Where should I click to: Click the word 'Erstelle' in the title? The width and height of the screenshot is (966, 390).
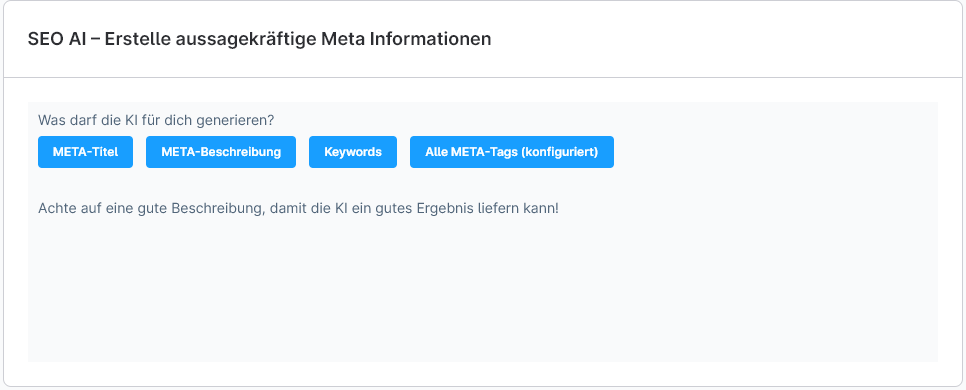(137, 39)
